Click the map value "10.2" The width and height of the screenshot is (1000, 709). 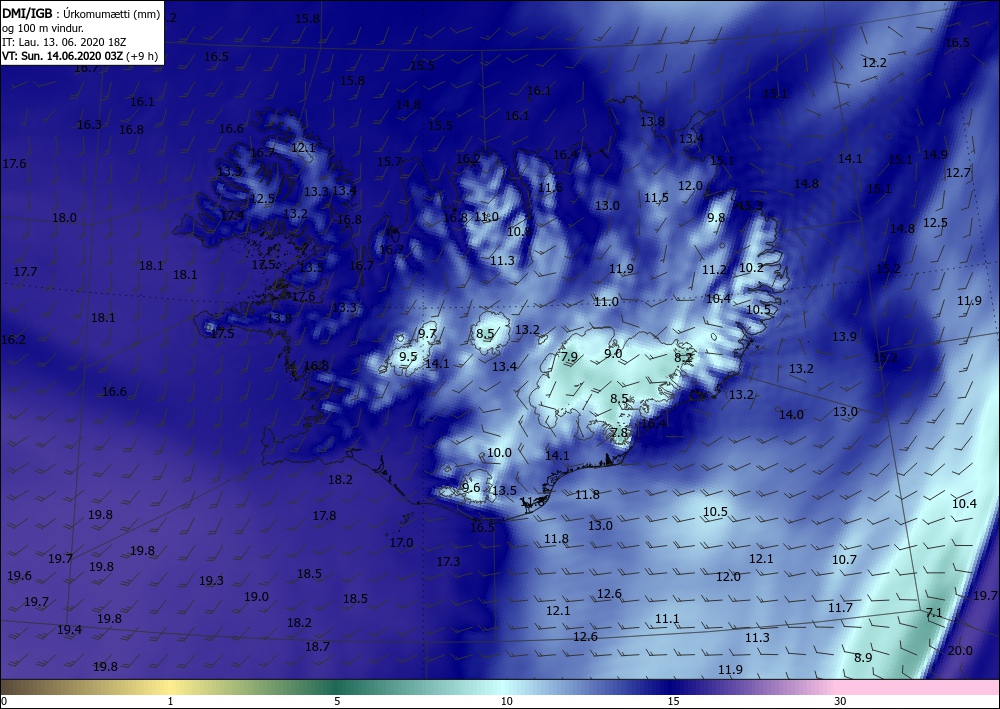[751, 268]
